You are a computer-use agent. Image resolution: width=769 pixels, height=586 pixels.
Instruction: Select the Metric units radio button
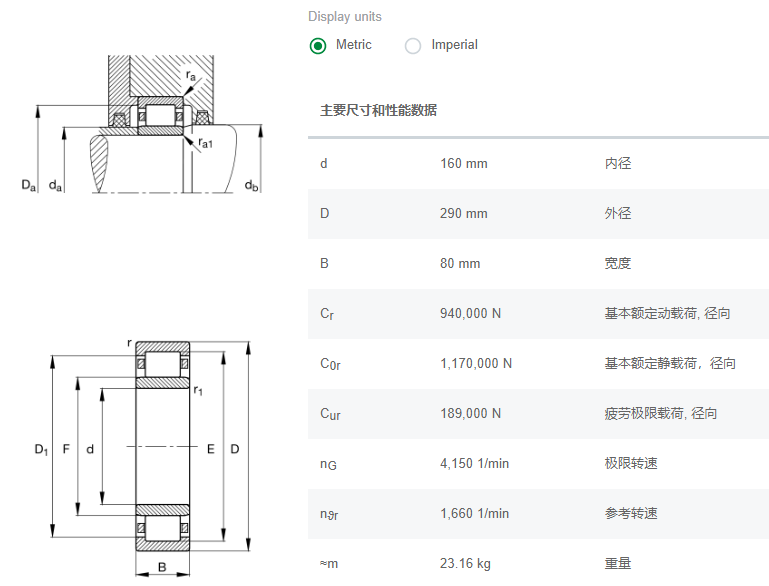[x=318, y=45]
